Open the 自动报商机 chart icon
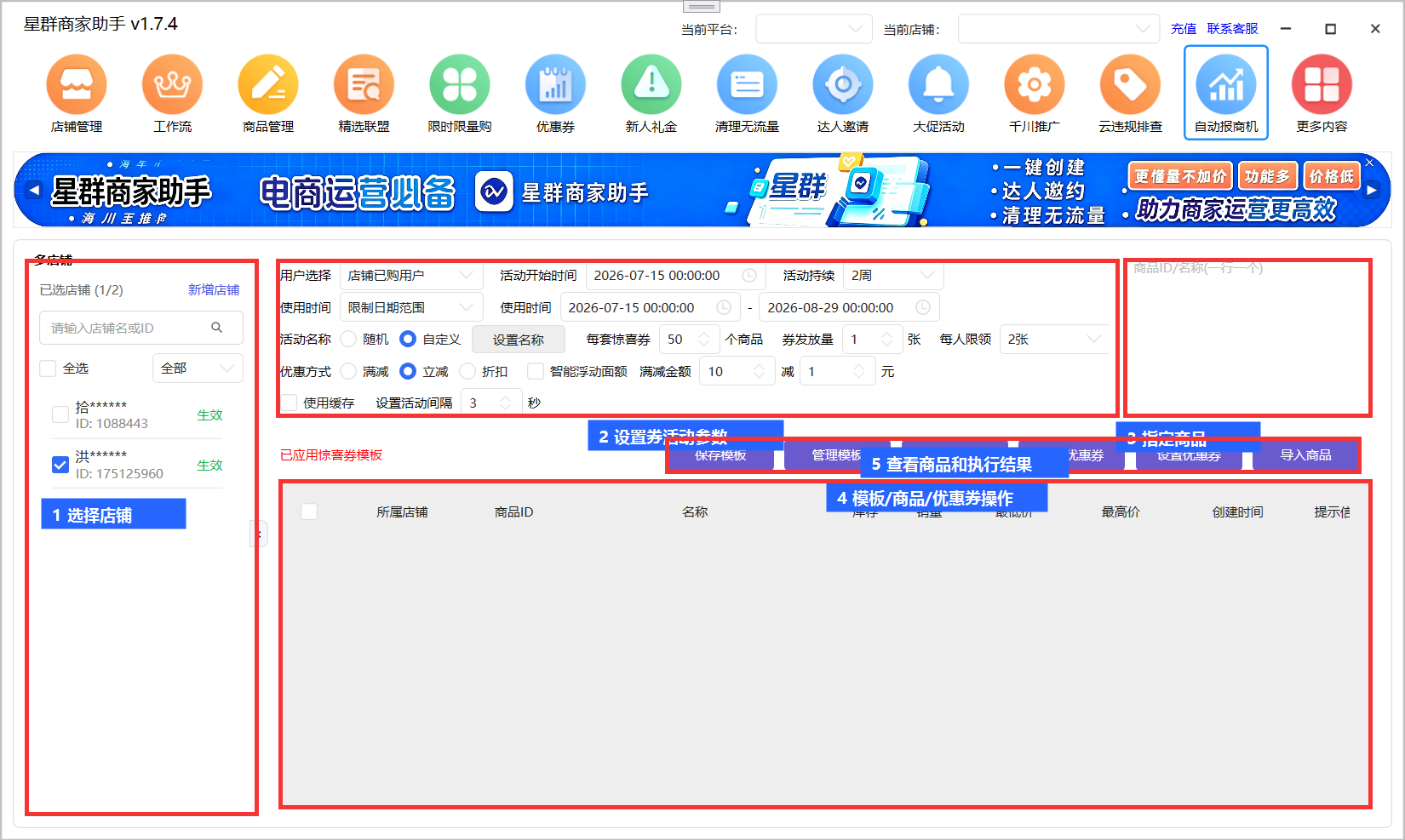Screen dimensions: 1405x840 coord(1226,85)
